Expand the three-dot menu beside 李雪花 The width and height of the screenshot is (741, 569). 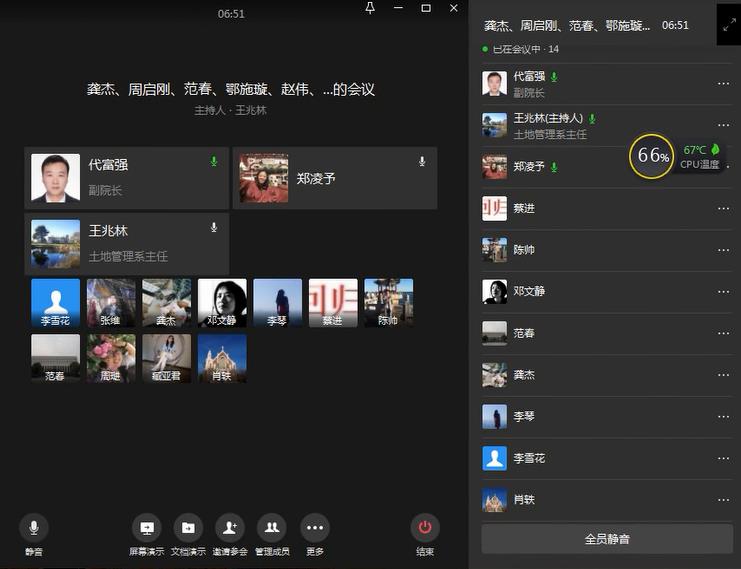click(723, 458)
